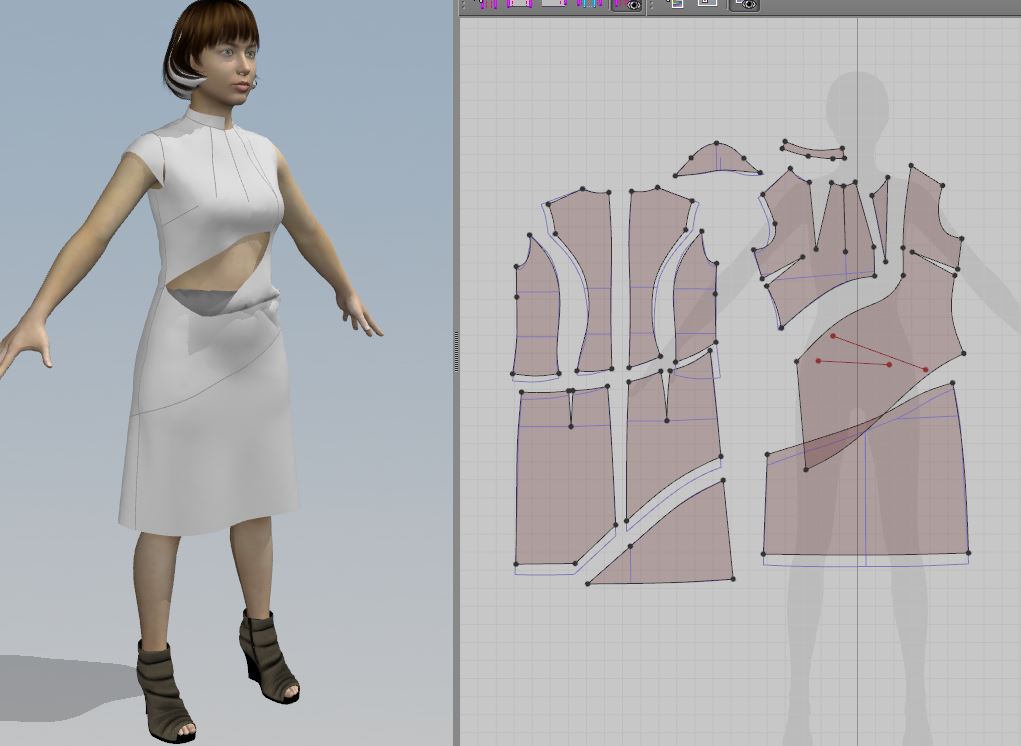
Task: Click the texture image icon in second toolbar group
Action: coord(675,4)
